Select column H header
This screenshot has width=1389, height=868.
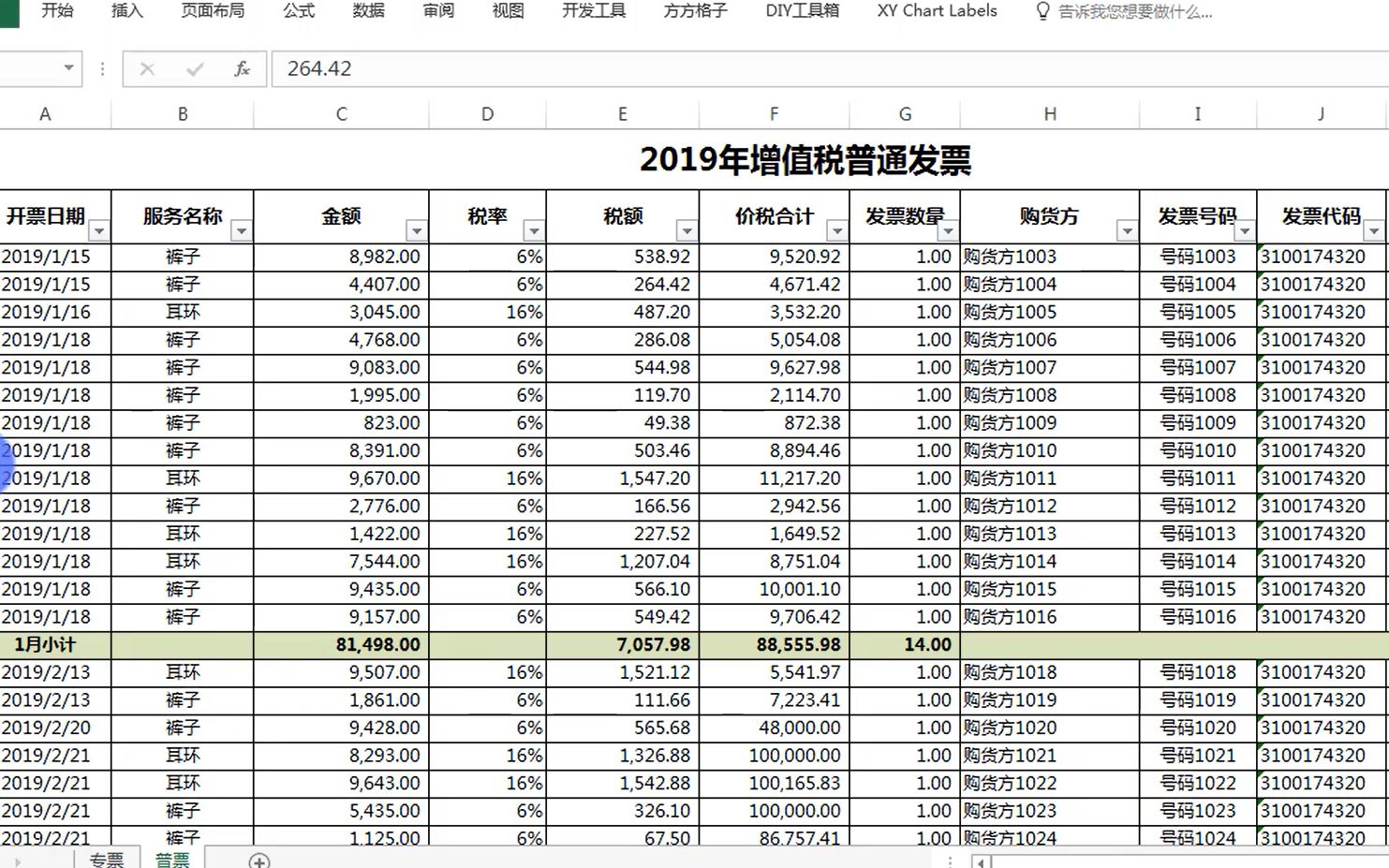coord(1050,114)
